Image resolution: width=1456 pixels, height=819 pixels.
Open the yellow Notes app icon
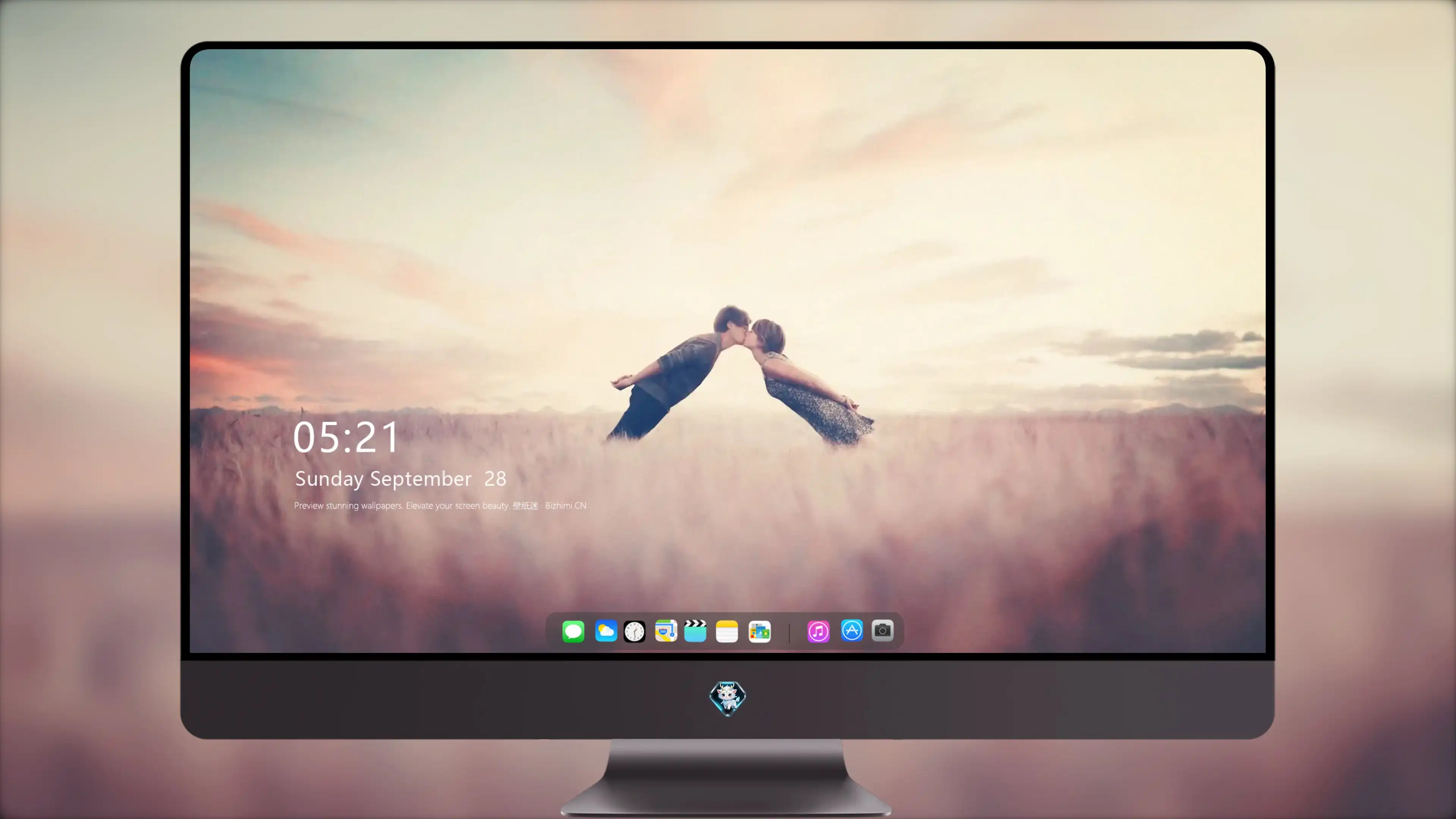pyautogui.click(x=727, y=631)
